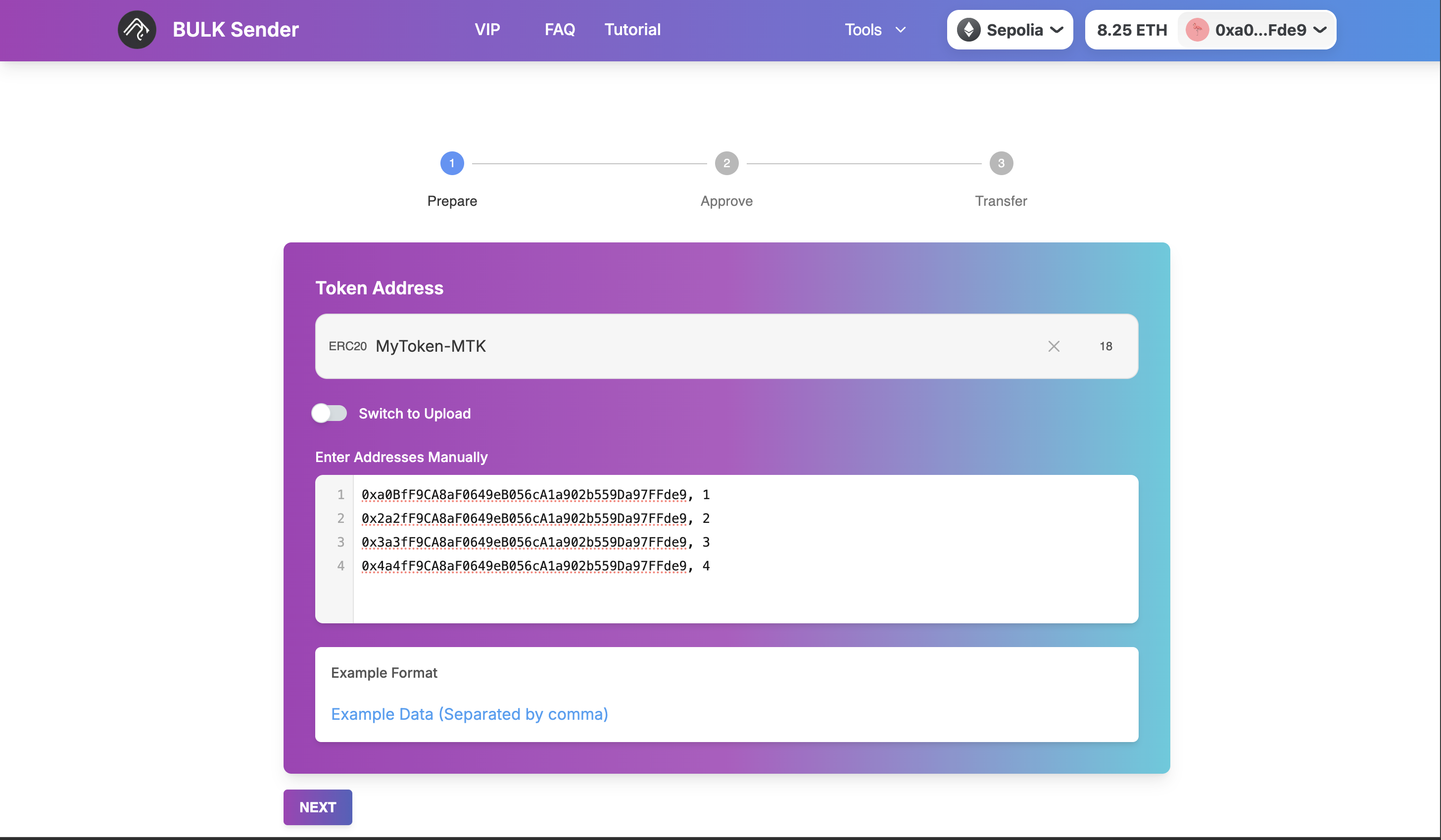1441x840 pixels.
Task: Open the FAQ section
Action: point(559,29)
